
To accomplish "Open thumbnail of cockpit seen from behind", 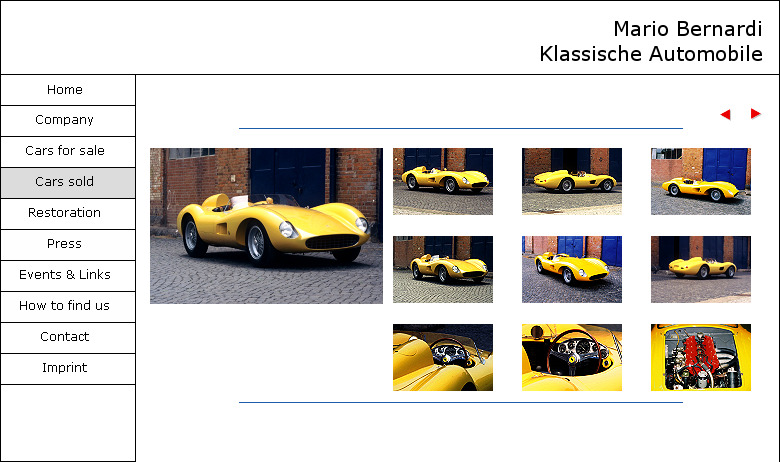I will (443, 357).
